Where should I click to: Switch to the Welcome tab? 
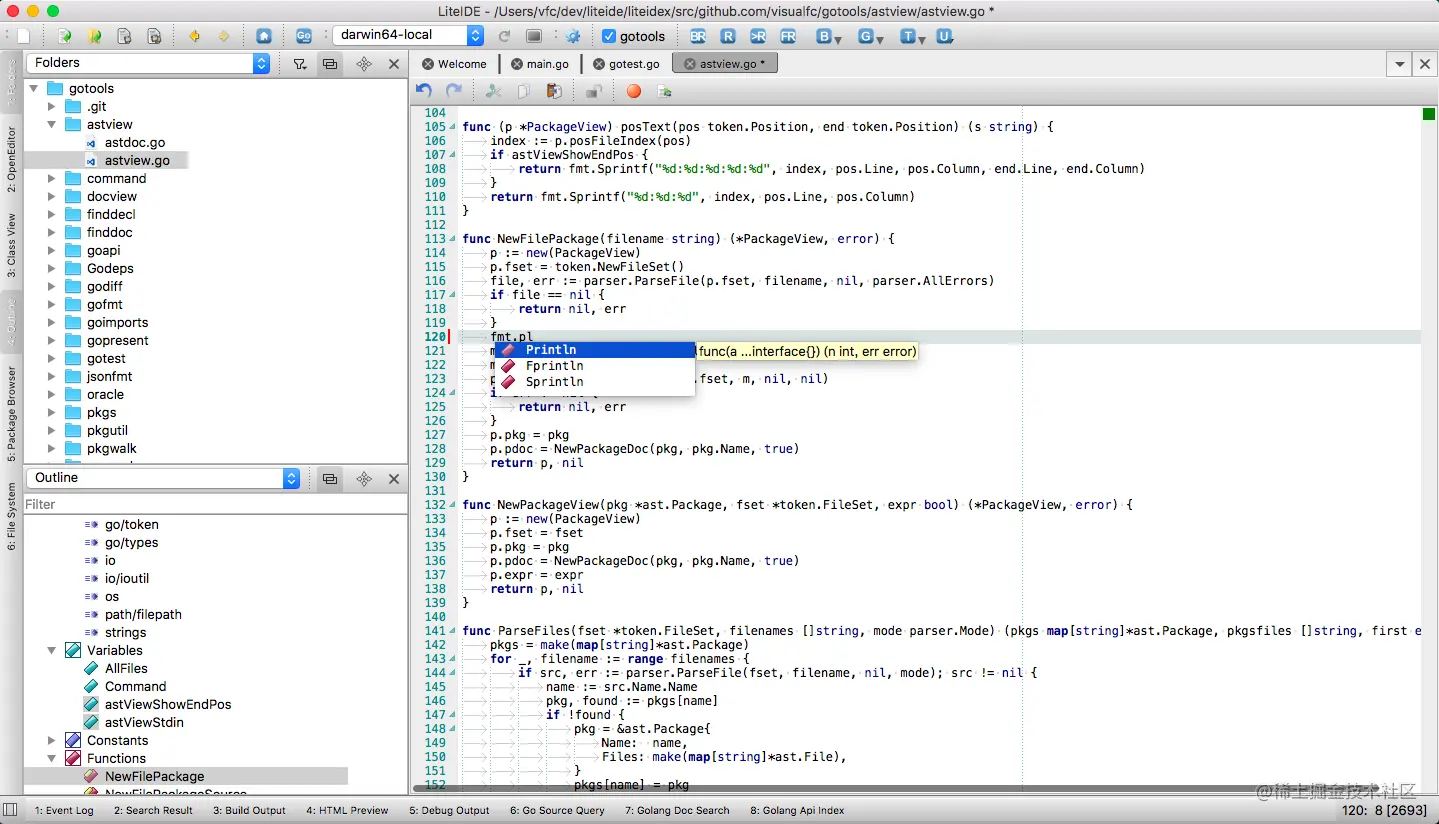pos(454,64)
